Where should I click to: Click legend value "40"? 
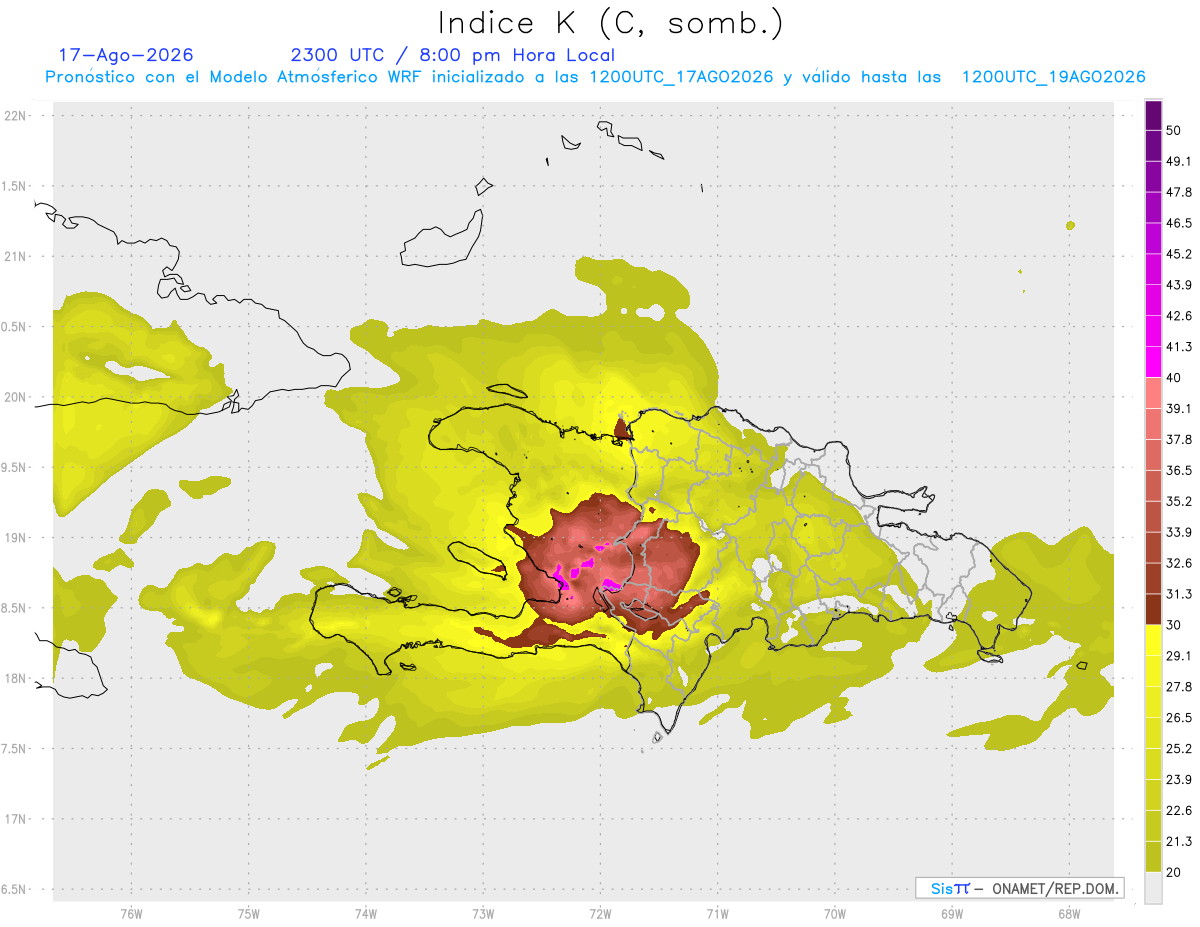[1174, 378]
